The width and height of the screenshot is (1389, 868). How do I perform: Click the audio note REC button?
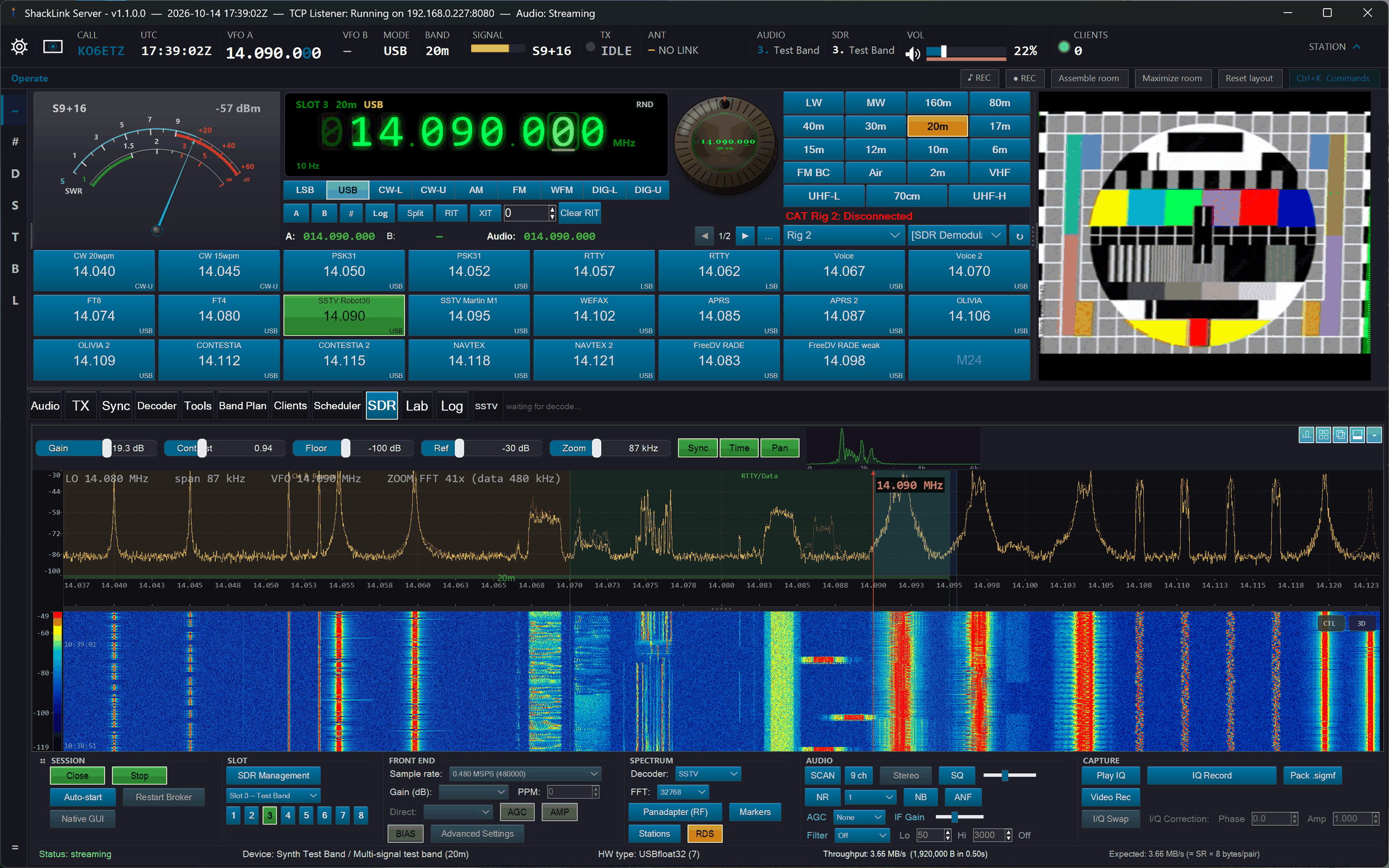point(979,78)
